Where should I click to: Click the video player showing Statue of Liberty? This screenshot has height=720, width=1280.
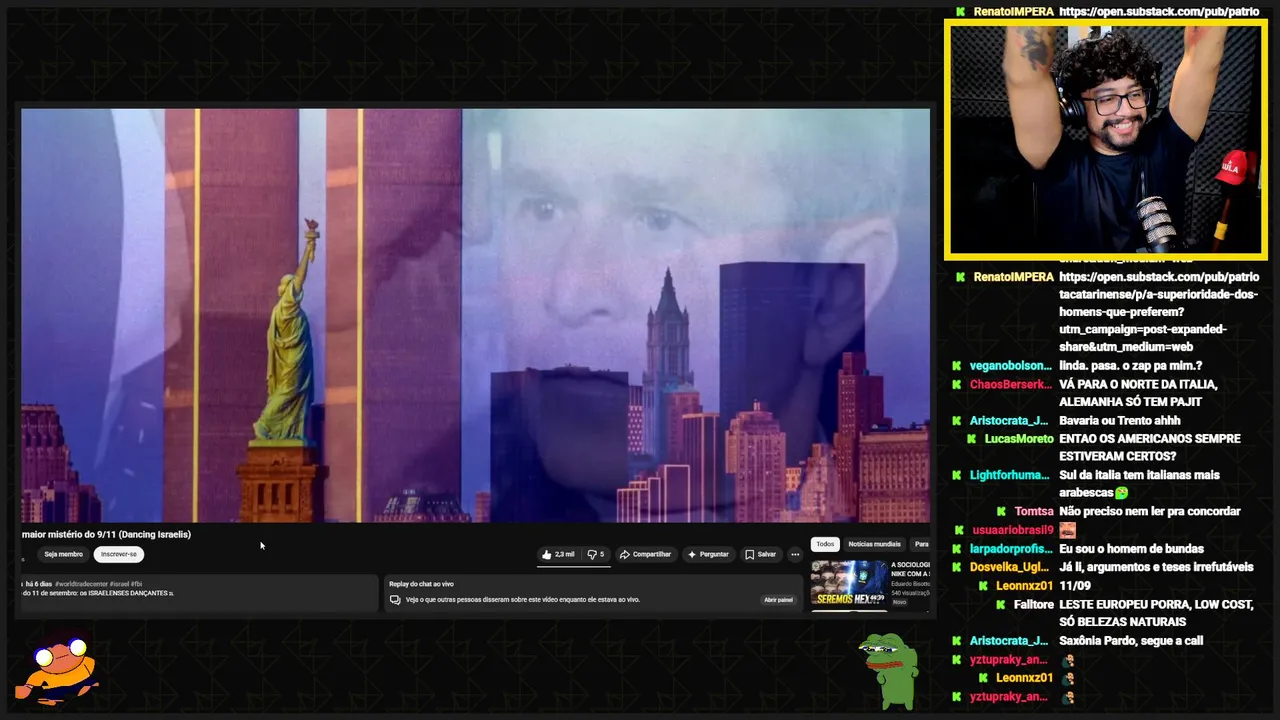(475, 315)
